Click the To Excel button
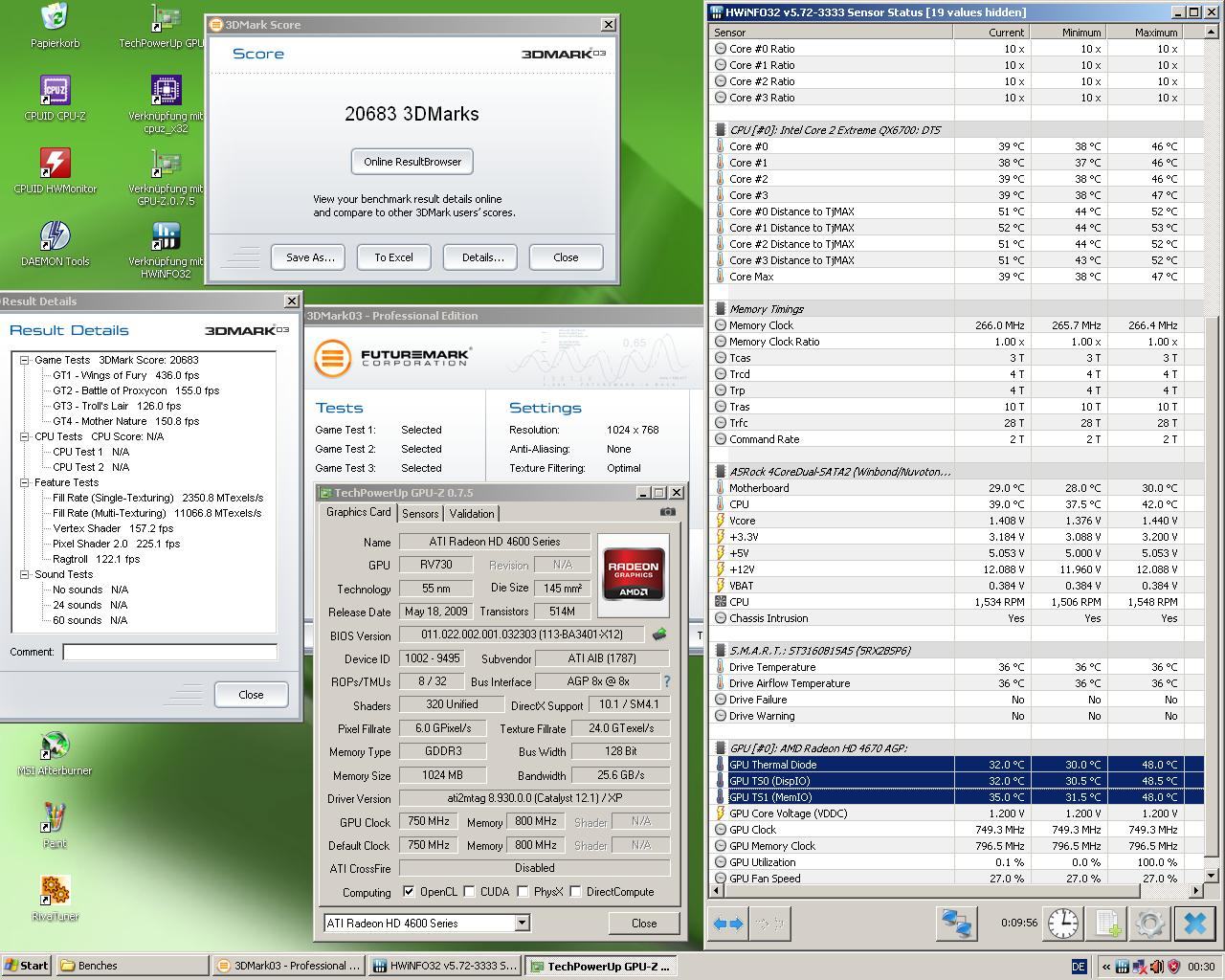 pos(393,257)
